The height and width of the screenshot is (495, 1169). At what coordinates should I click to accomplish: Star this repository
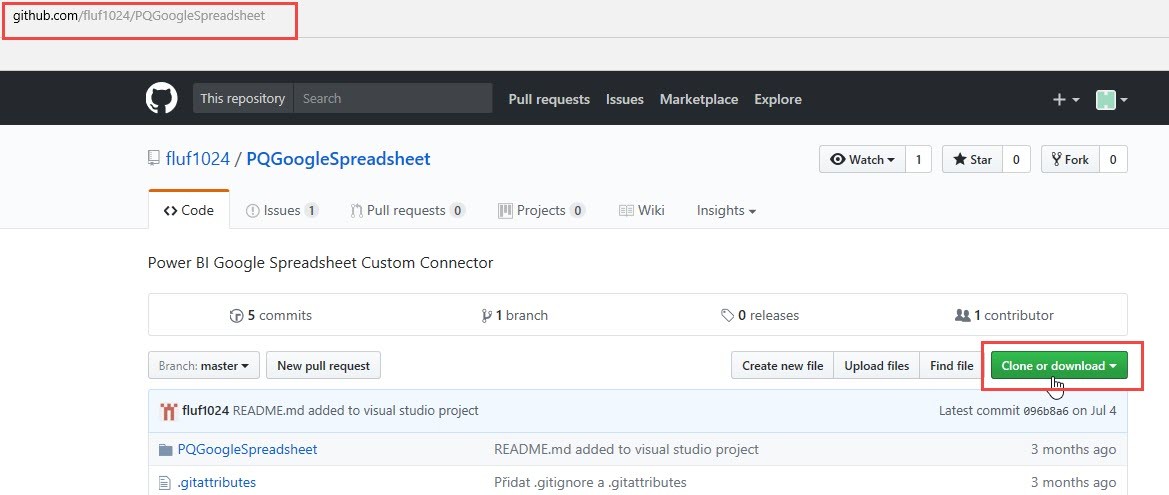972,160
